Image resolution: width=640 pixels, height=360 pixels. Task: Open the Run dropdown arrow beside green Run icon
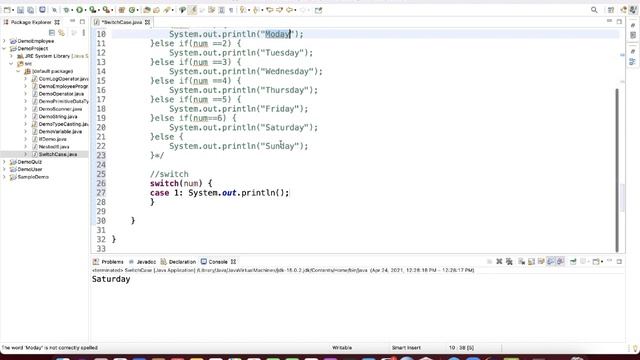[x=86, y=10]
